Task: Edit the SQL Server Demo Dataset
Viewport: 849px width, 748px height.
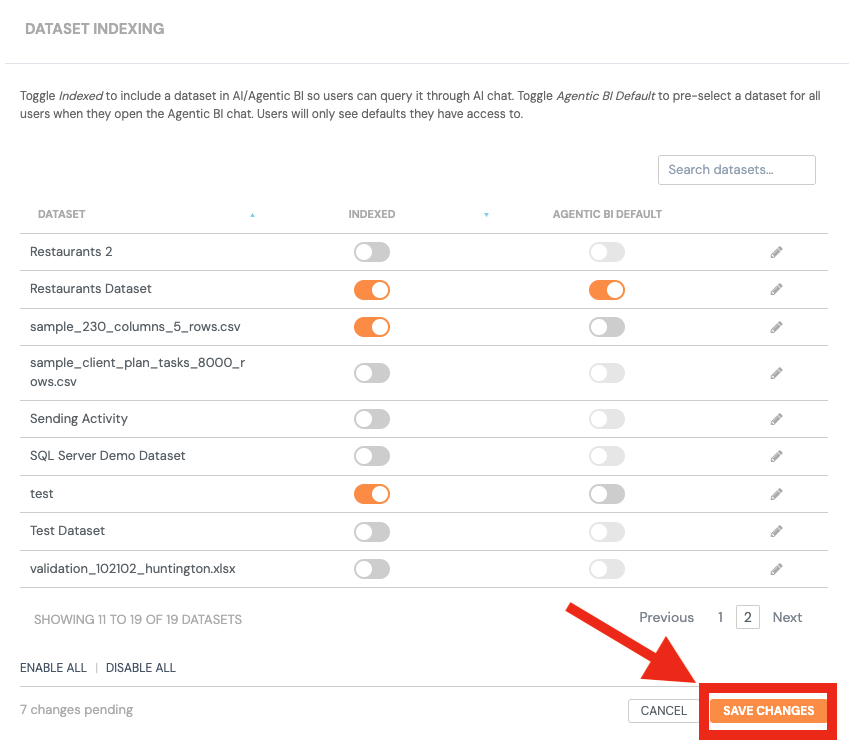Action: tap(776, 456)
